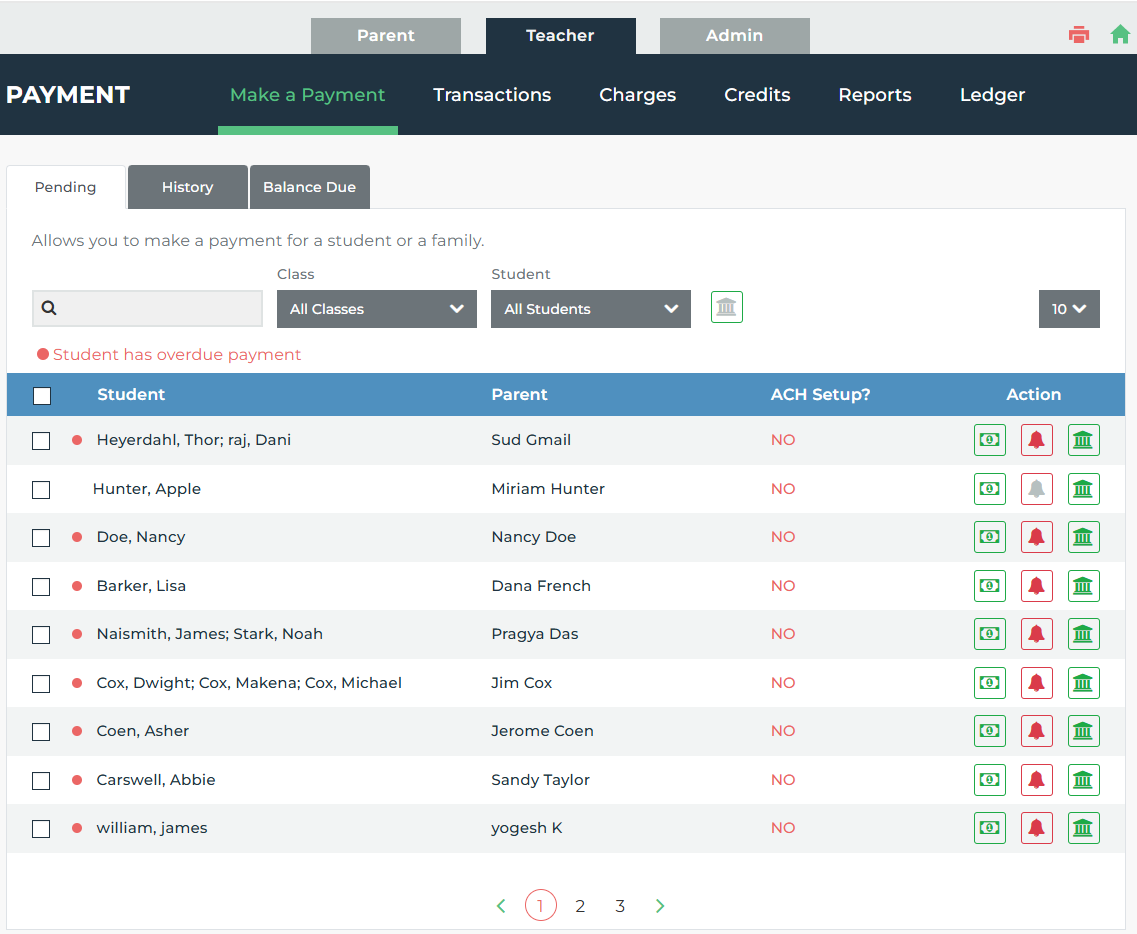Screen dimensions: 1137x934
Task: Send reminder bell for Doe, Nancy
Action: [x=1037, y=537]
